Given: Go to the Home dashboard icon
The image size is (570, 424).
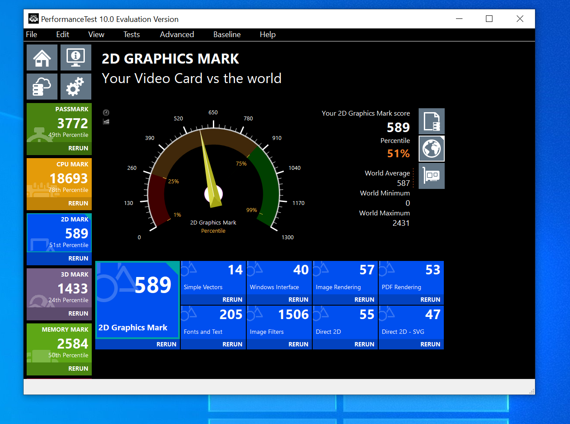Looking at the screenshot, I should click(42, 57).
